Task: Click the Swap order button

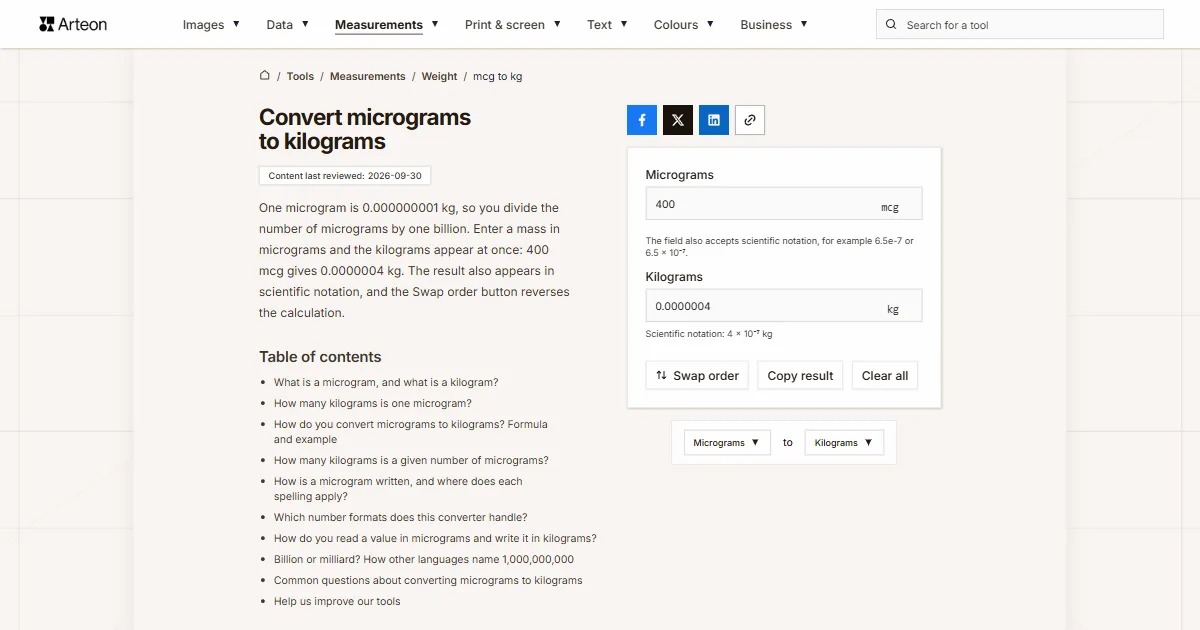Action: (x=697, y=376)
